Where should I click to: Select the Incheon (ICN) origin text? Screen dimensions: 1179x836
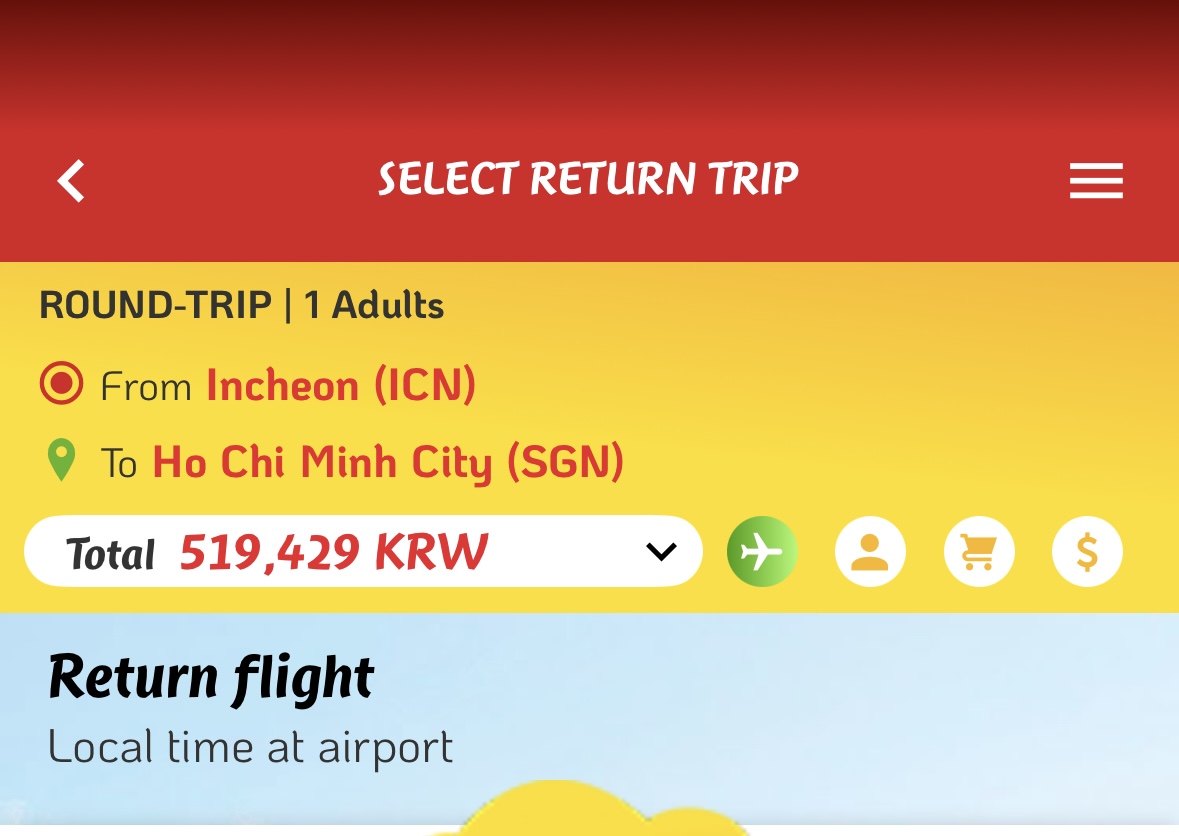point(341,386)
